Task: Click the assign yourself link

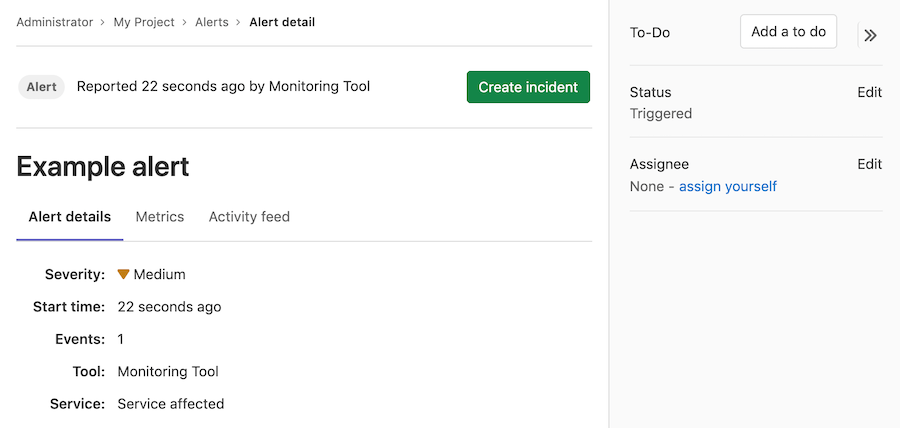Action: (x=727, y=186)
